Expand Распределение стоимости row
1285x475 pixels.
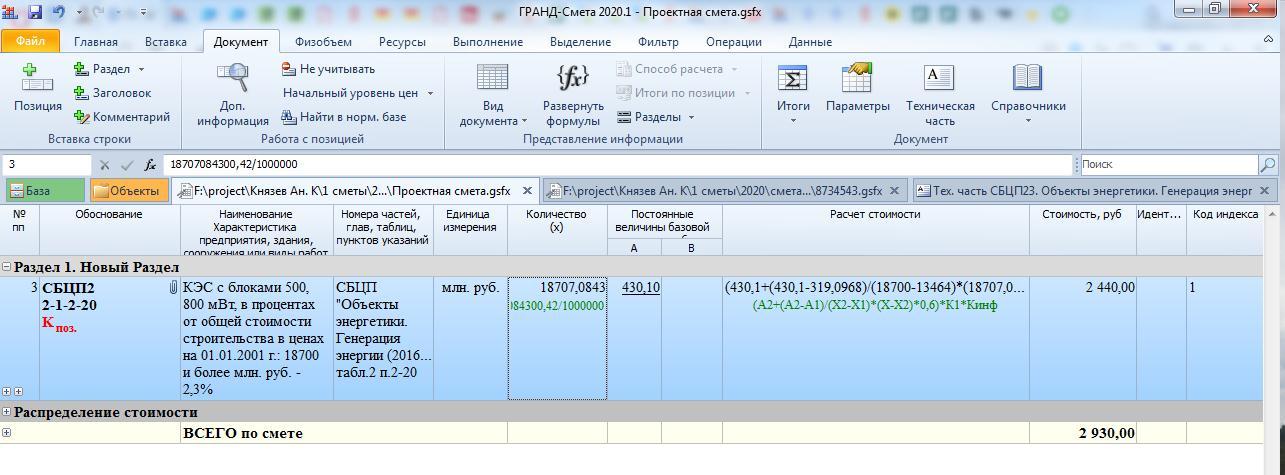point(7,412)
